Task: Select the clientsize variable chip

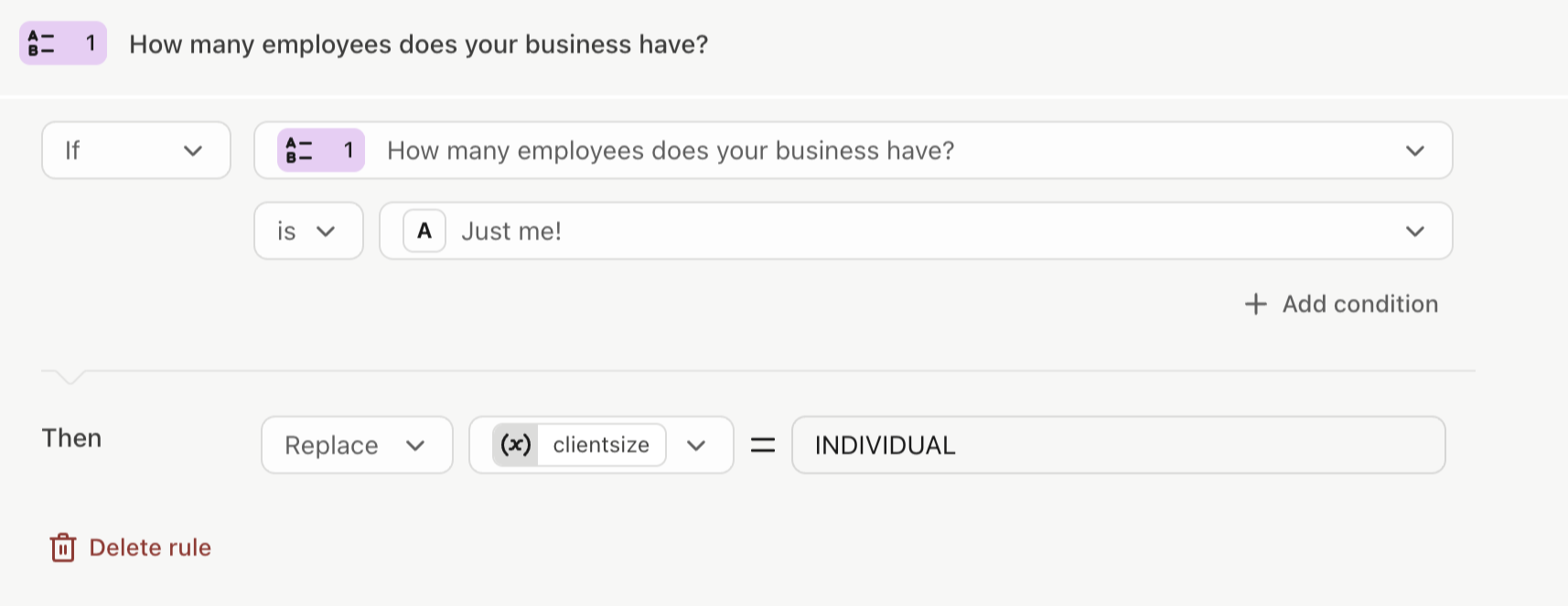Action: [x=579, y=445]
